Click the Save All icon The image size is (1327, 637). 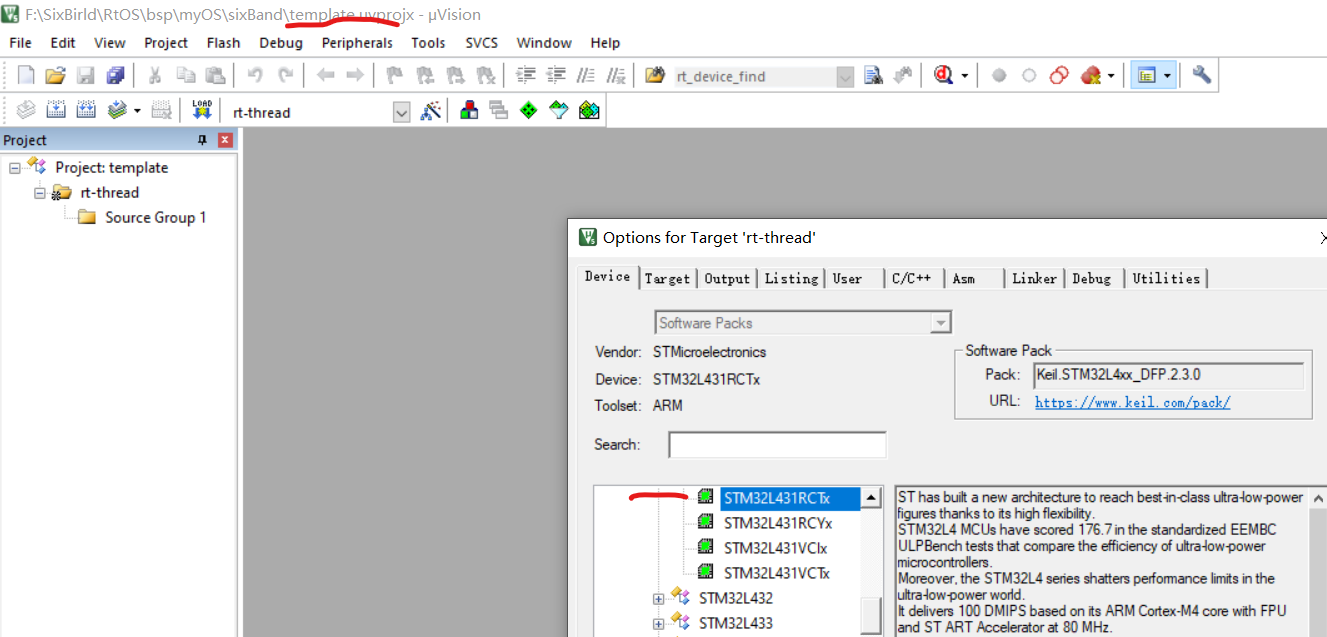coord(115,75)
